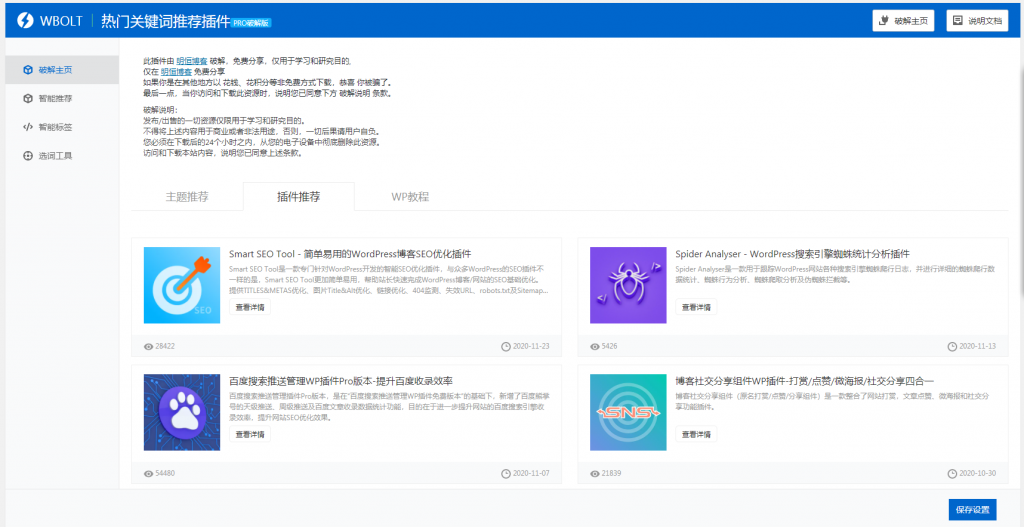Open 智能推荐 in the left sidebar
Screen dimensions: 1024x527
54,99
